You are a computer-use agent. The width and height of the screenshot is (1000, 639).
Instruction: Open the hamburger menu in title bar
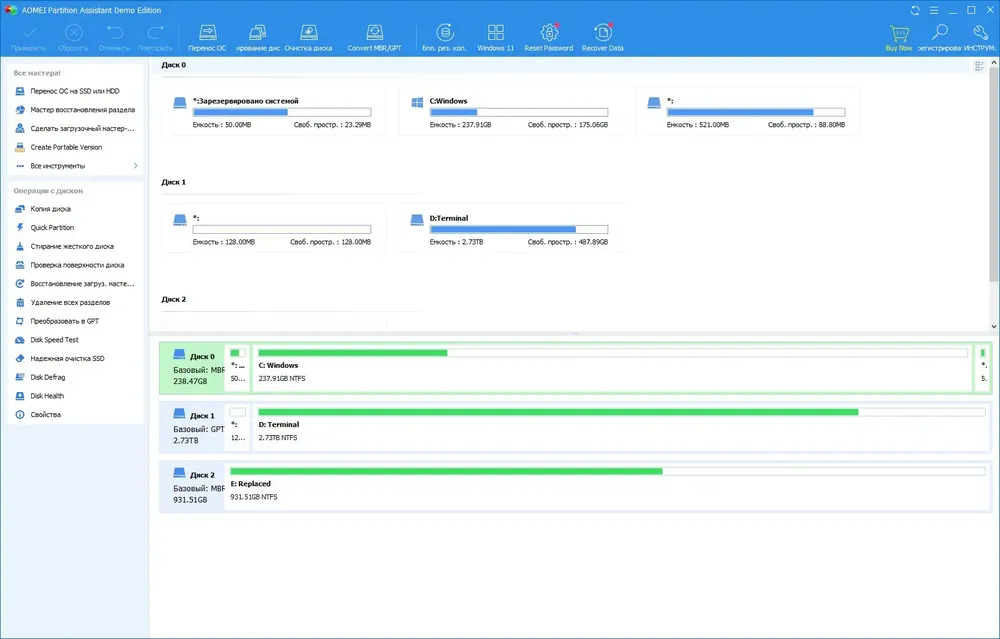pos(934,10)
